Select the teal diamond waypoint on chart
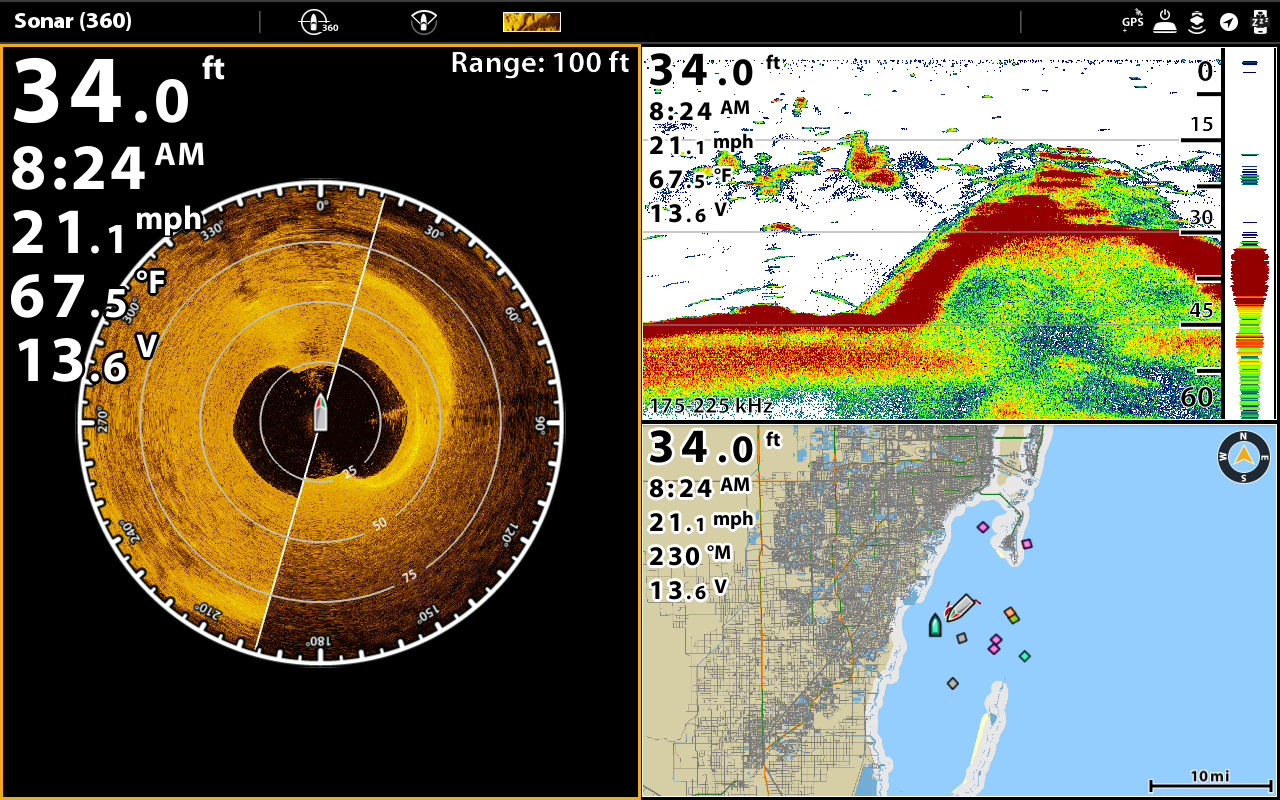 (1024, 656)
